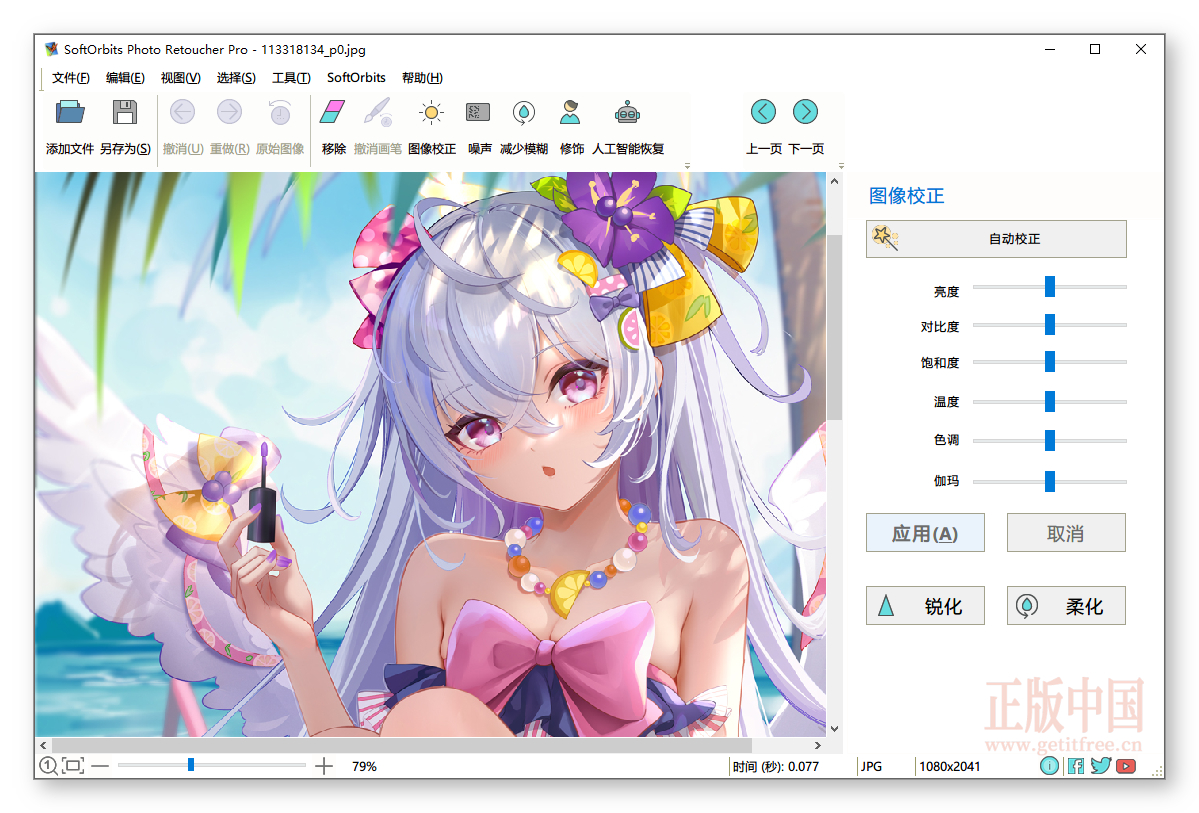Viewport: 1199px width, 813px height.
Task: Click the vertical scrollbar up arrow
Action: (834, 181)
